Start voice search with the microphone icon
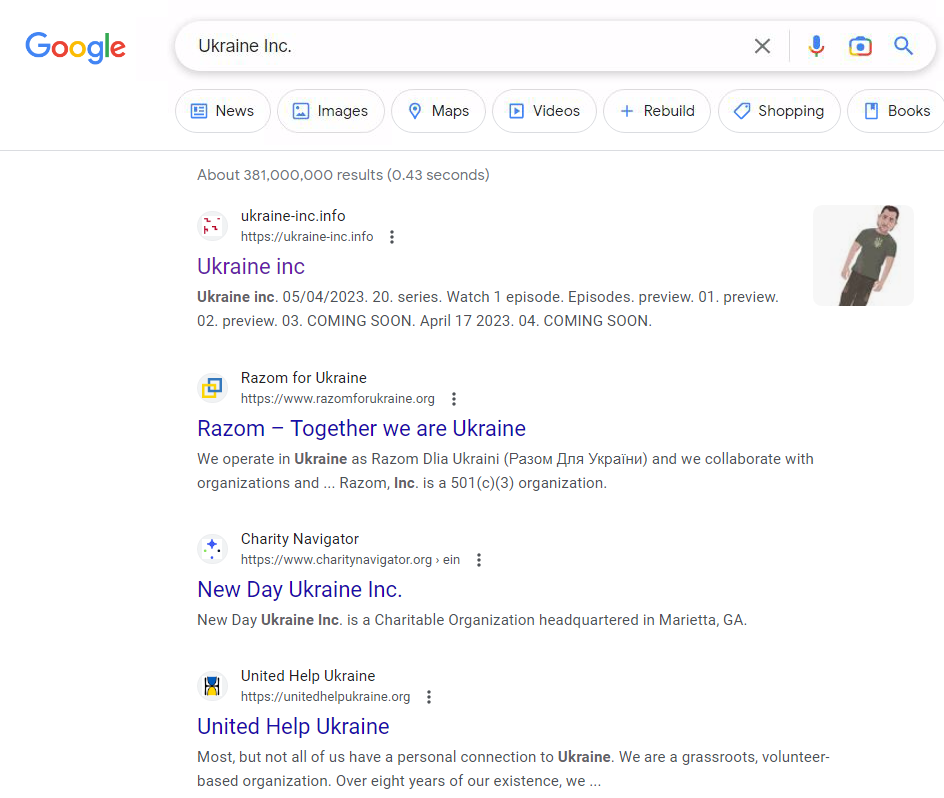The image size is (944, 798). pos(816,46)
